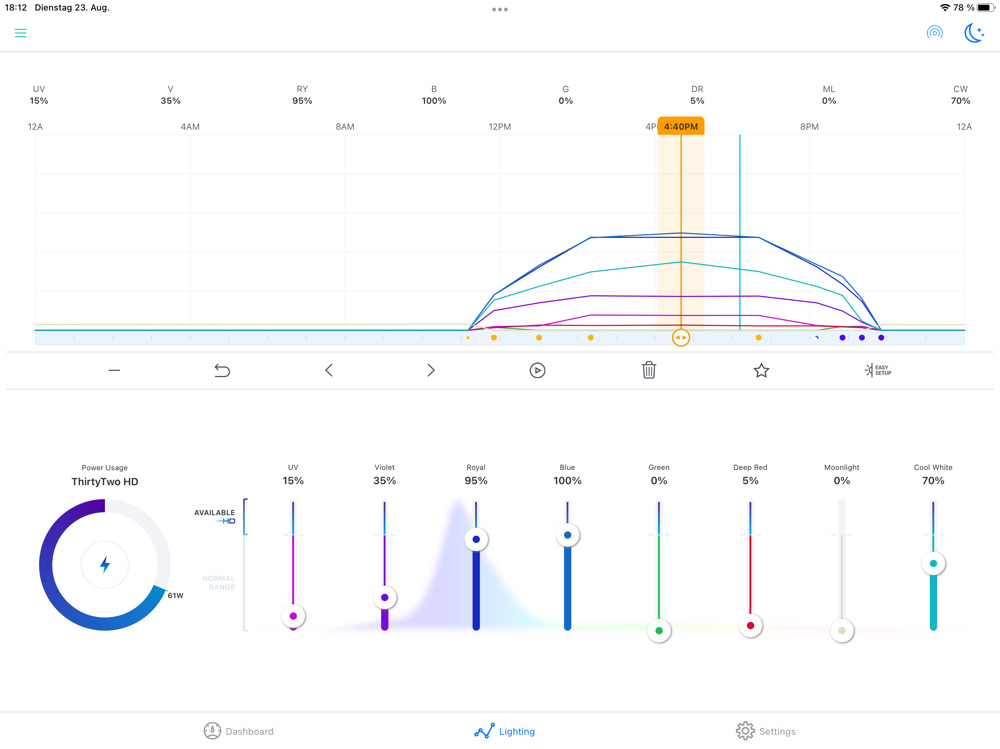Open Easy Setup
Viewport: 1000px width, 749px height.
[877, 370]
